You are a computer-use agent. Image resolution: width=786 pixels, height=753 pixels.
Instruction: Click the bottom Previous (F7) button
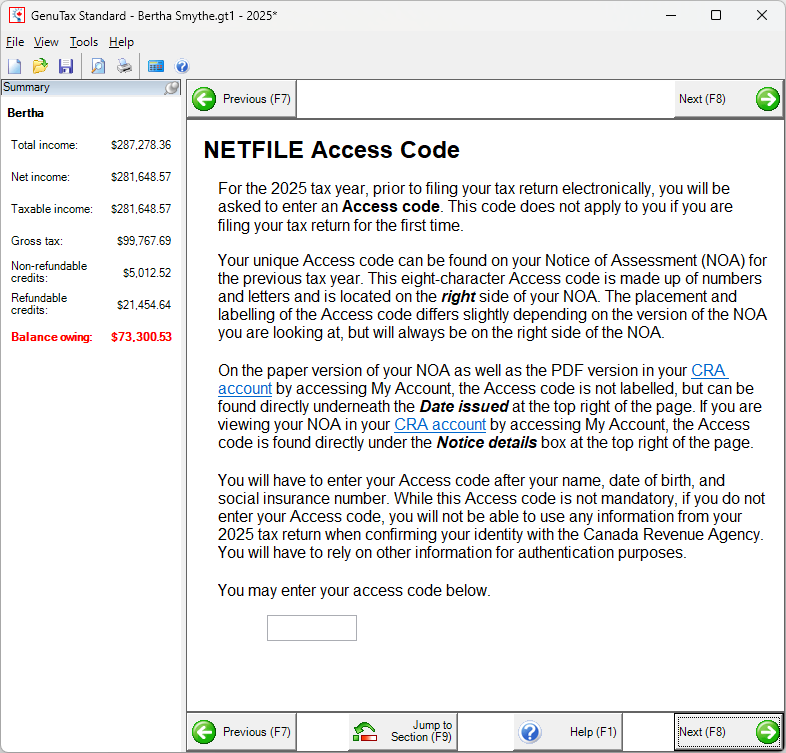click(242, 732)
